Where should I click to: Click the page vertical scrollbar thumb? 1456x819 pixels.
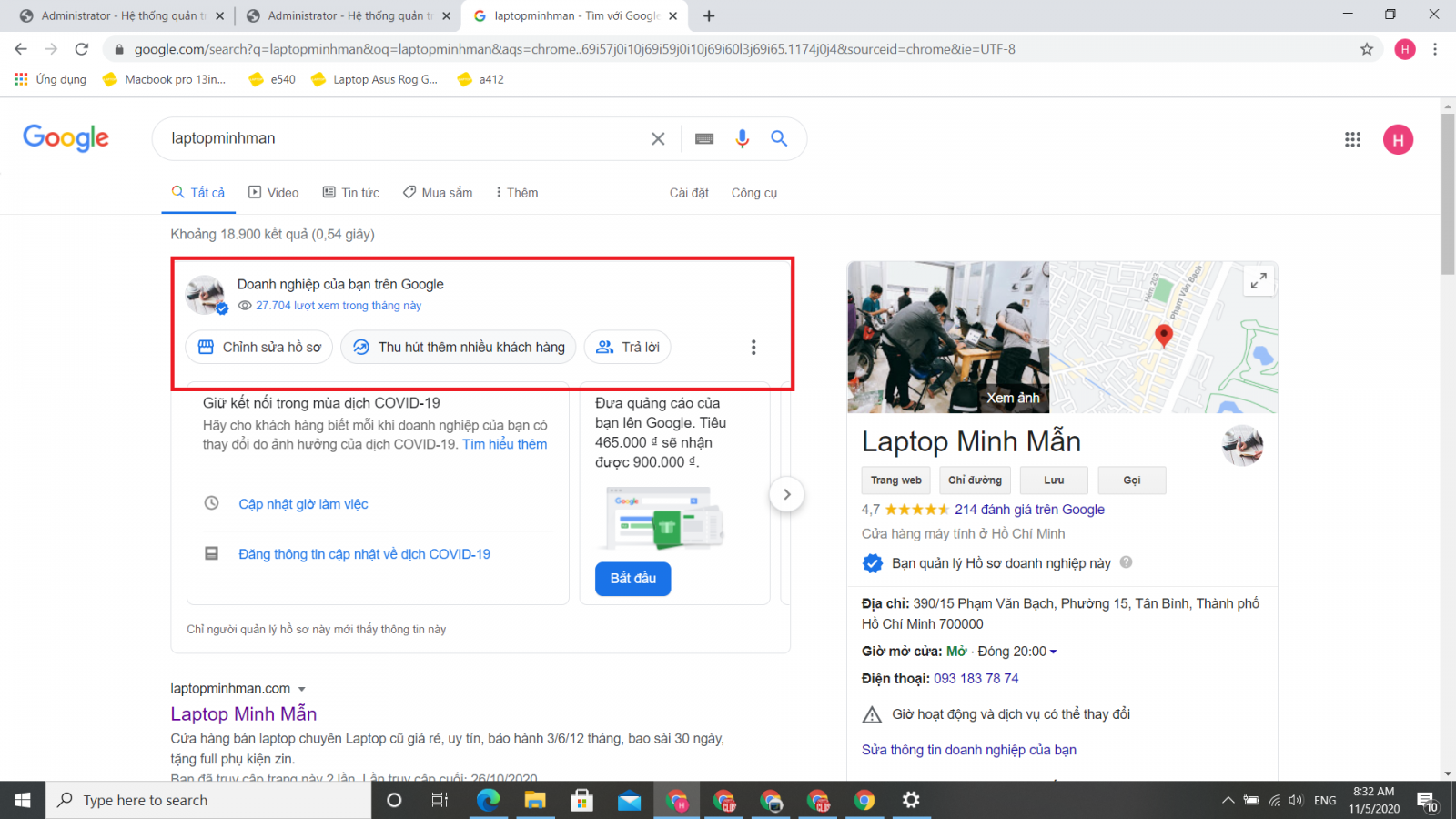[x=1448, y=194]
